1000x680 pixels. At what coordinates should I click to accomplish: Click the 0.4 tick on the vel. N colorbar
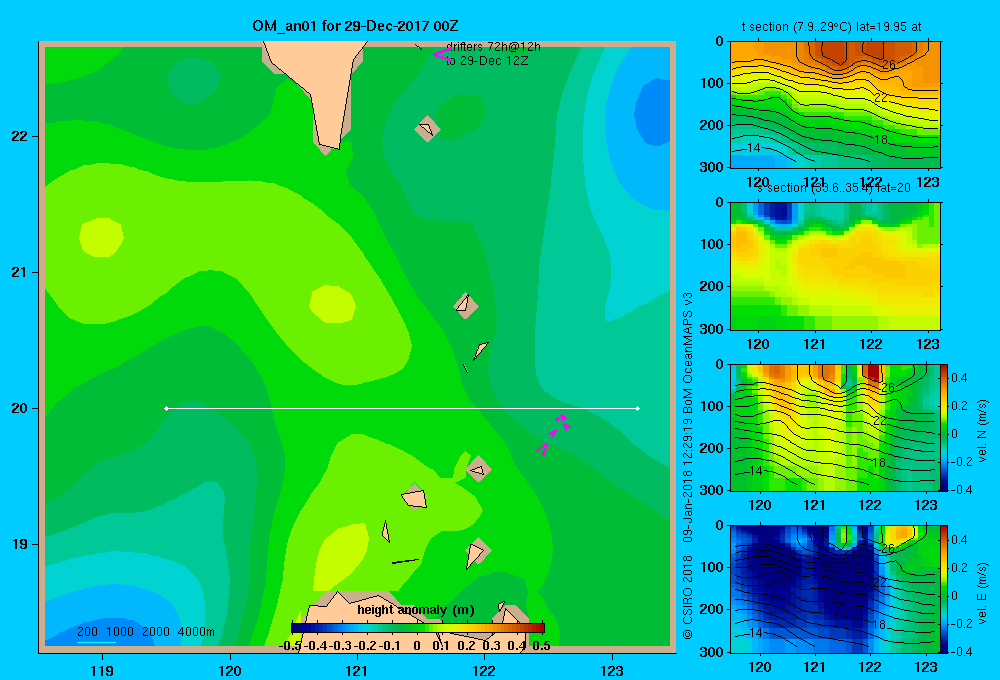(959, 378)
